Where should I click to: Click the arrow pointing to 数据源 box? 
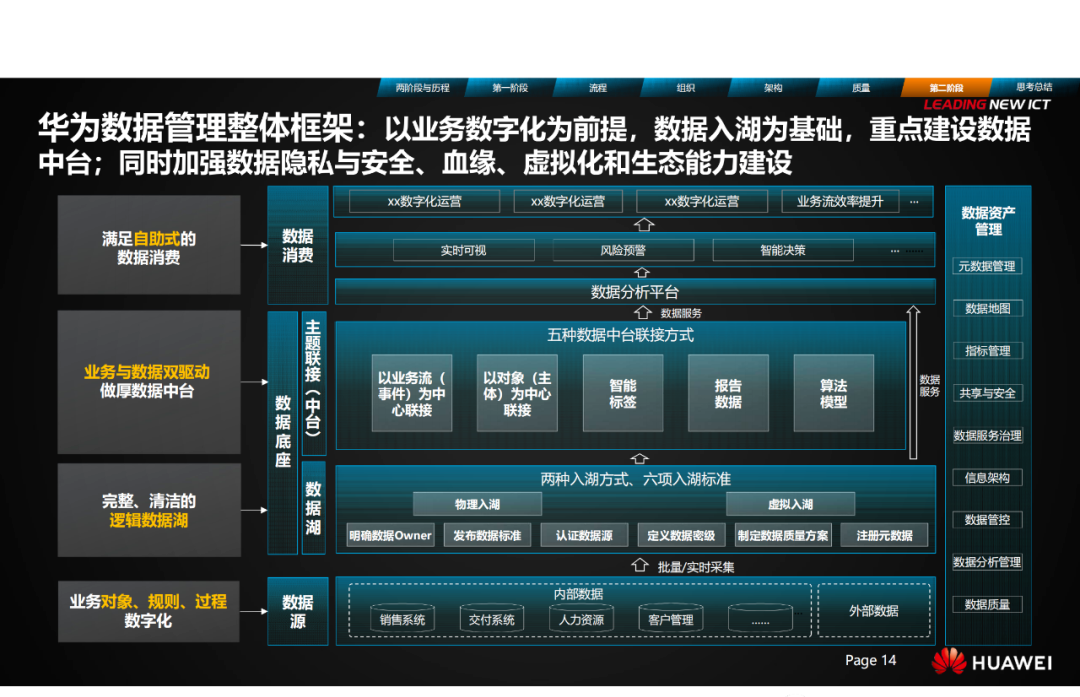pyautogui.click(x=254, y=610)
